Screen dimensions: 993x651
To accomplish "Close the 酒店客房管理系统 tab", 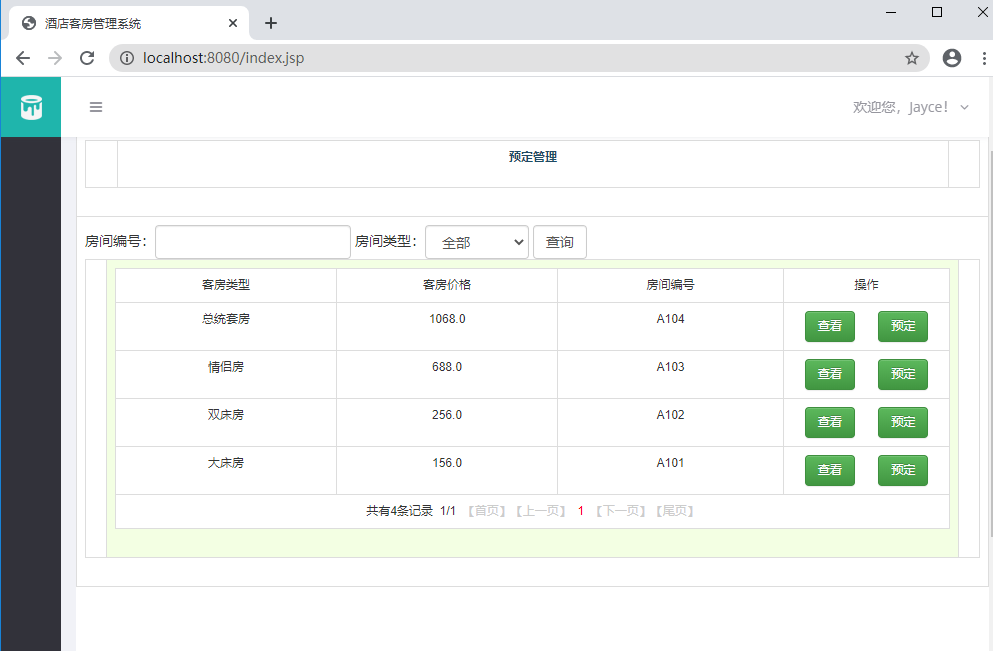I will [x=232, y=23].
